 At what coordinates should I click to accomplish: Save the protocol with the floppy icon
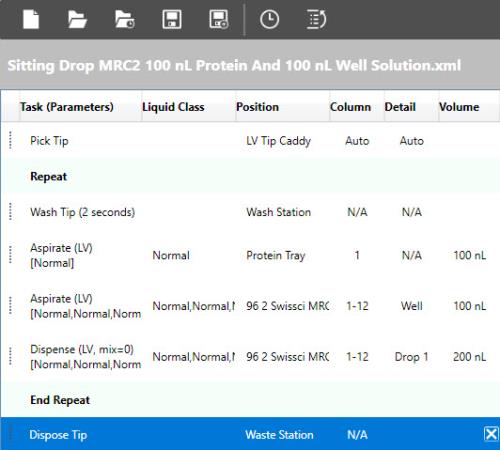172,19
